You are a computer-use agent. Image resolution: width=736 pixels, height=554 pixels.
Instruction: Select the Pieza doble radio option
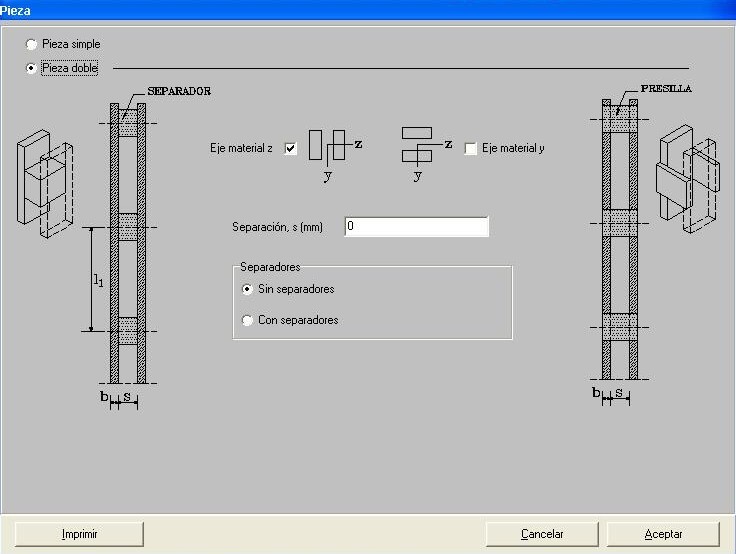pos(32,68)
